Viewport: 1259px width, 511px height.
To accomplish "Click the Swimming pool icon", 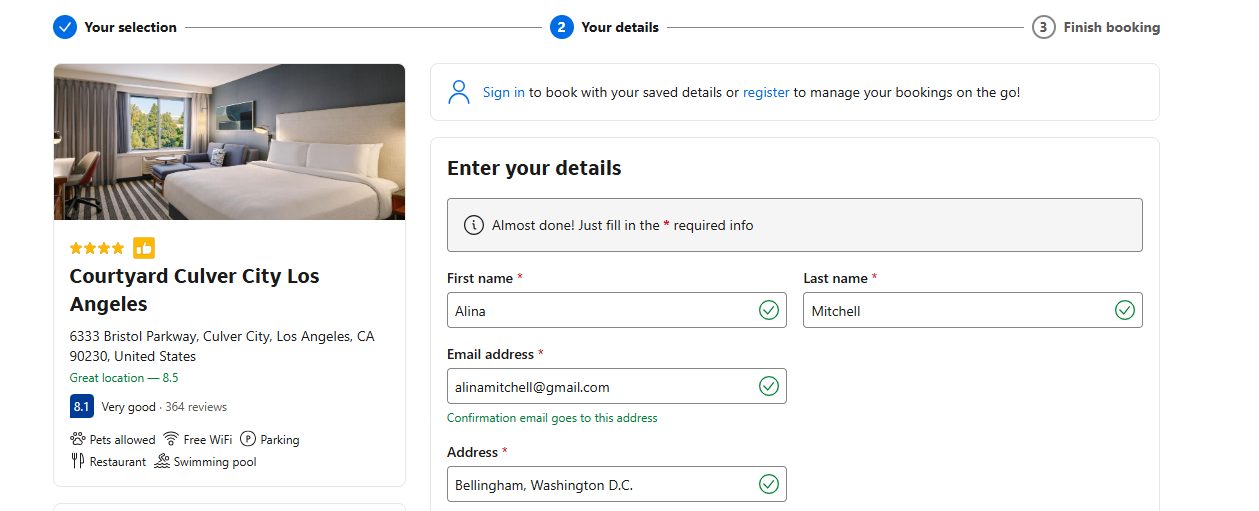I will [x=162, y=461].
